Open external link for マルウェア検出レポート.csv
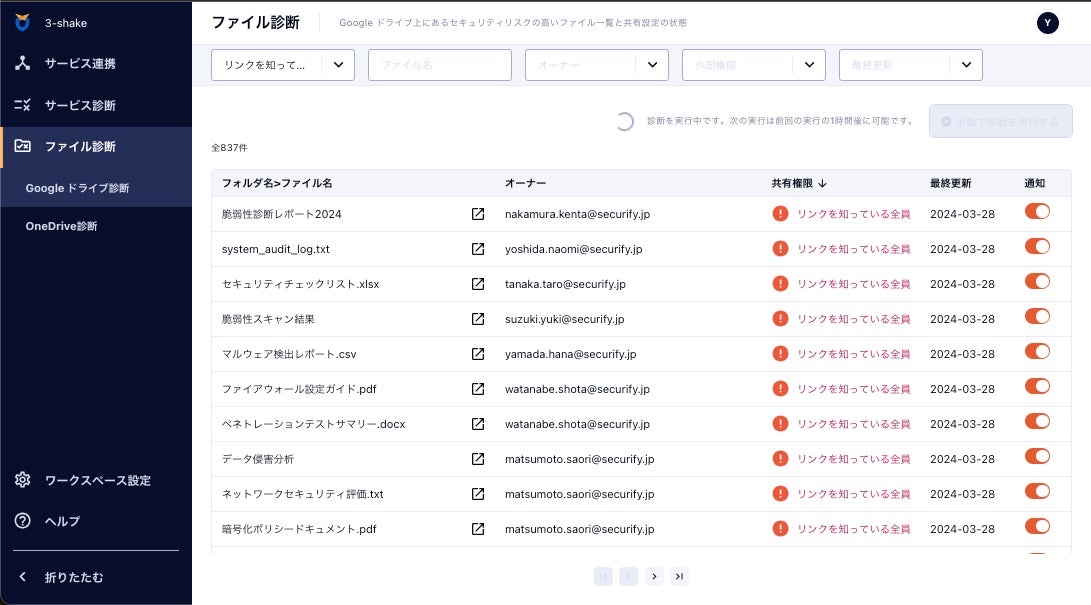The width and height of the screenshot is (1091, 605). pyautogui.click(x=478, y=354)
